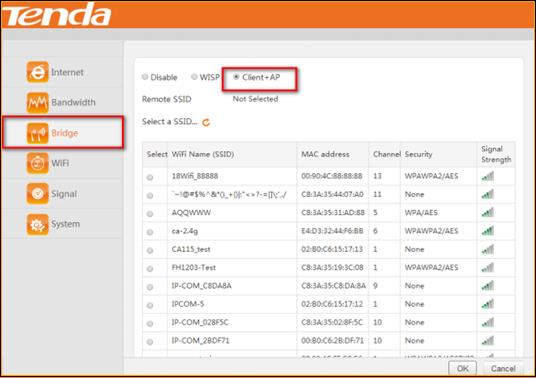Select radio button for FH1203-Test network
The width and height of the screenshot is (536, 378).
(x=150, y=269)
